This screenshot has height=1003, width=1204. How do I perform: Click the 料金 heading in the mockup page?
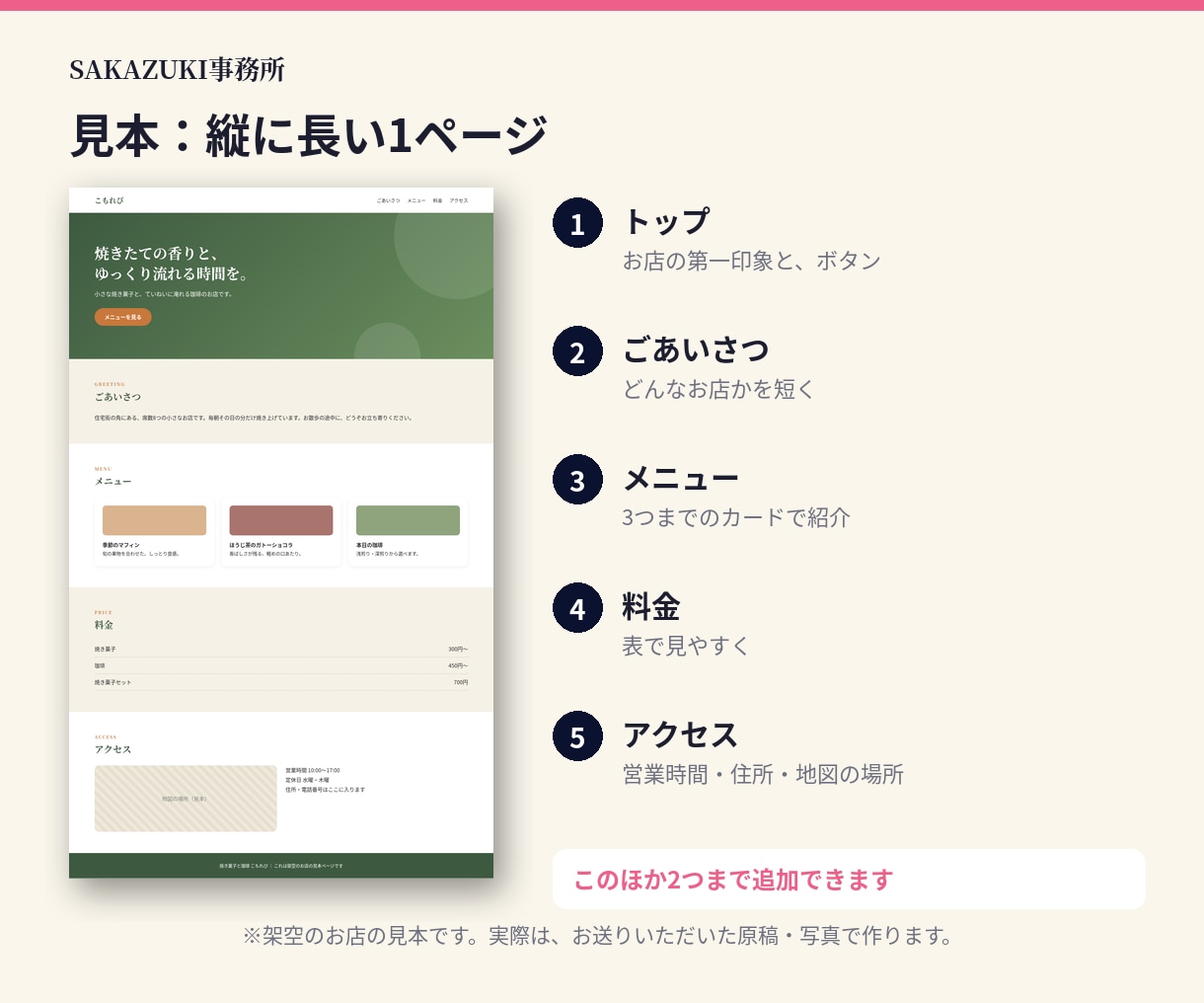tap(104, 625)
